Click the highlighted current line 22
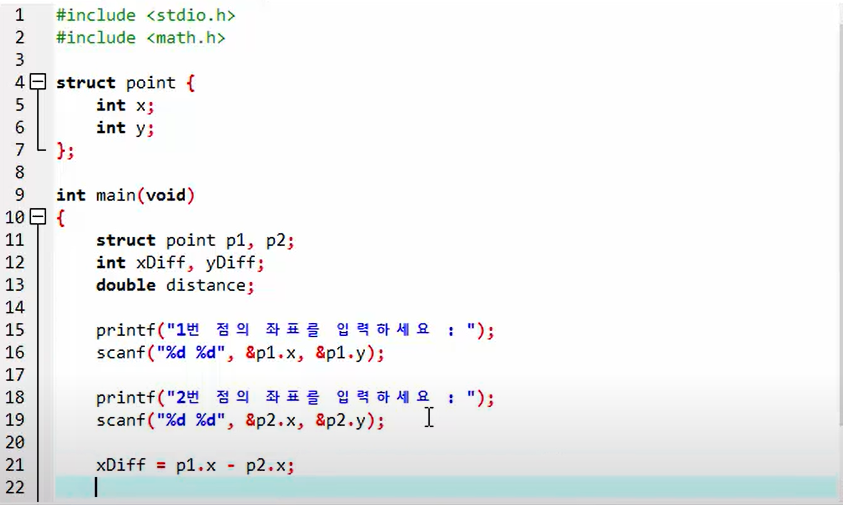The image size is (843, 505). tap(445, 487)
